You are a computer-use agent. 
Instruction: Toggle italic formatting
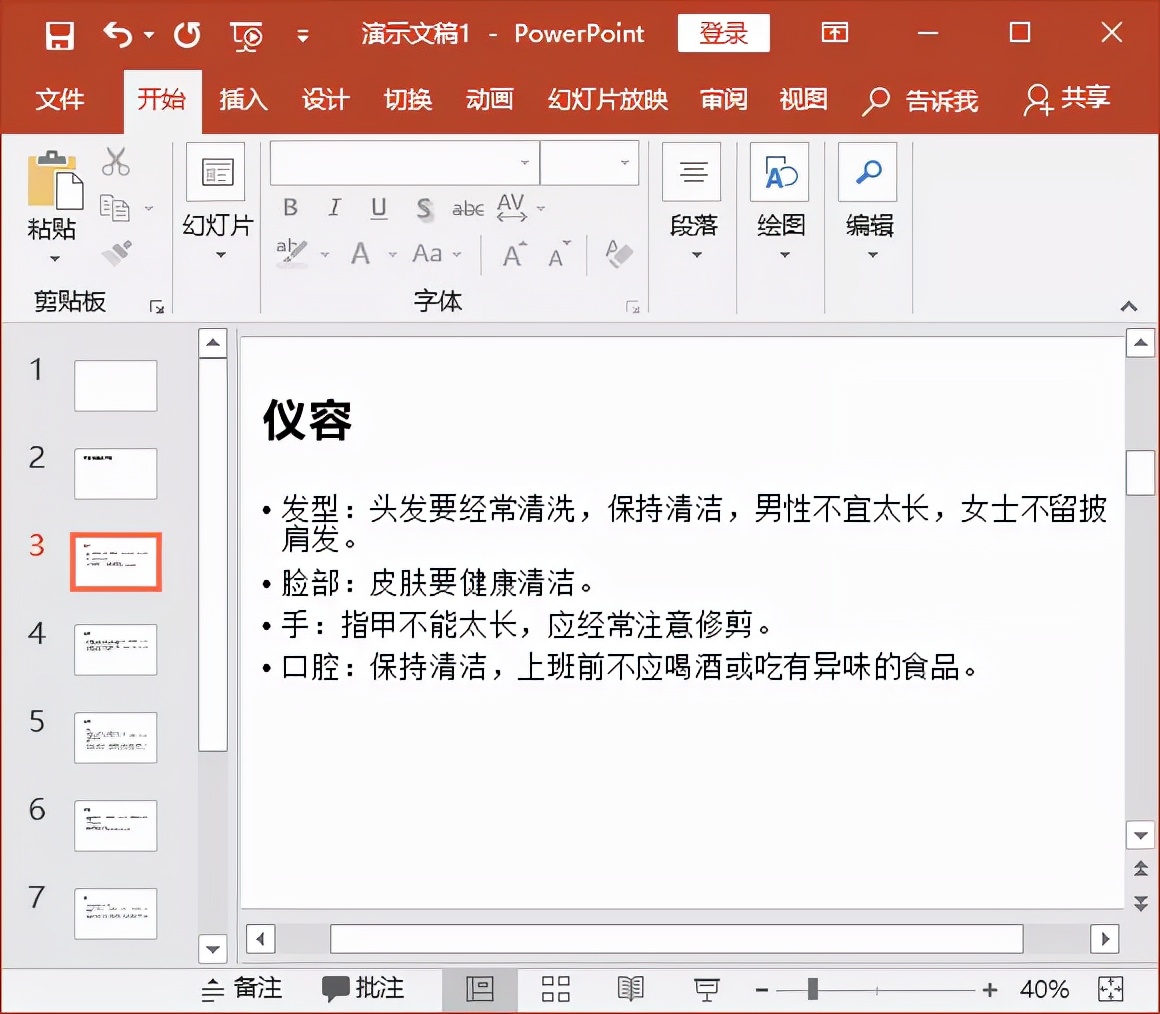[334, 208]
